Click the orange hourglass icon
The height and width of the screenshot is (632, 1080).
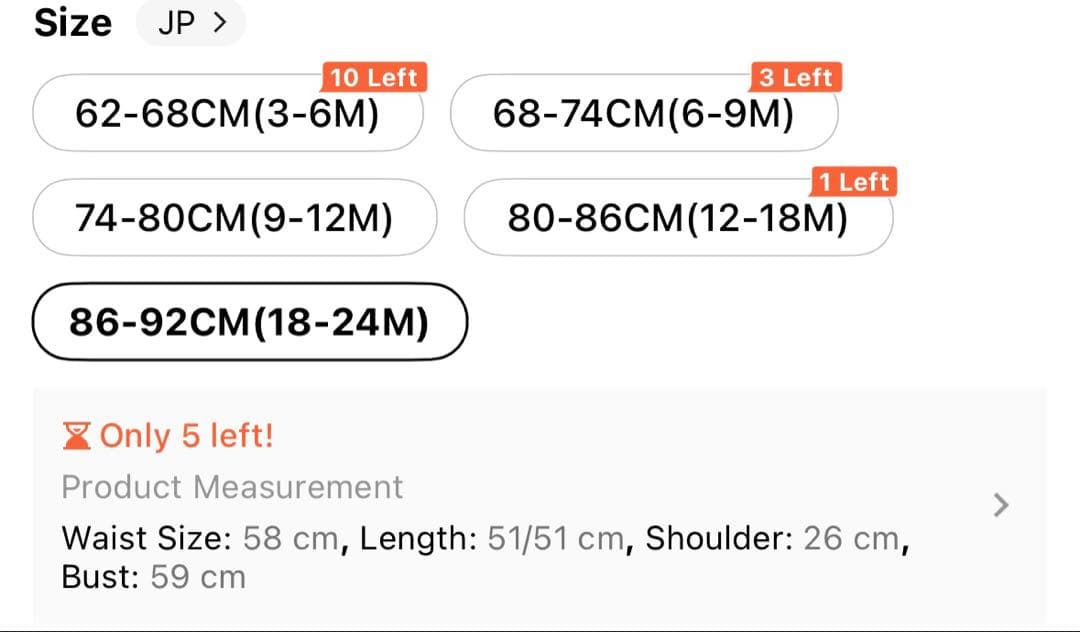(76, 436)
